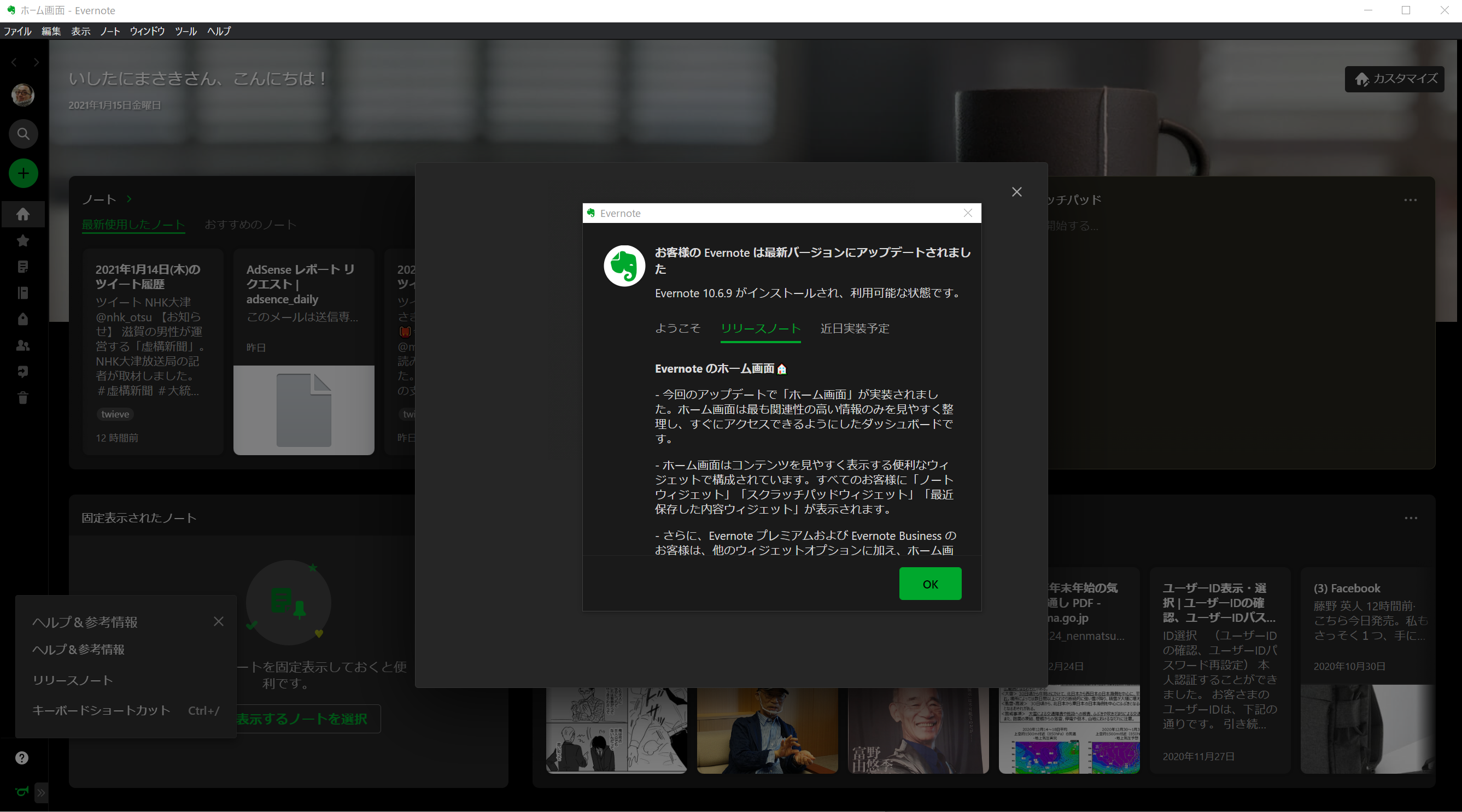Open the scratch pad widget options menu
Image resolution: width=1462 pixels, height=812 pixels.
(1411, 200)
